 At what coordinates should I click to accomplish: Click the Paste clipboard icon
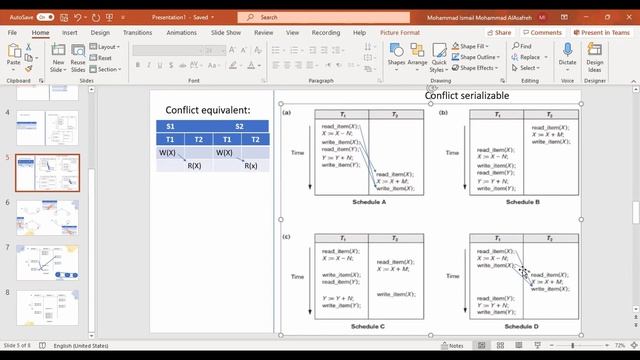pyautogui.click(x=14, y=51)
